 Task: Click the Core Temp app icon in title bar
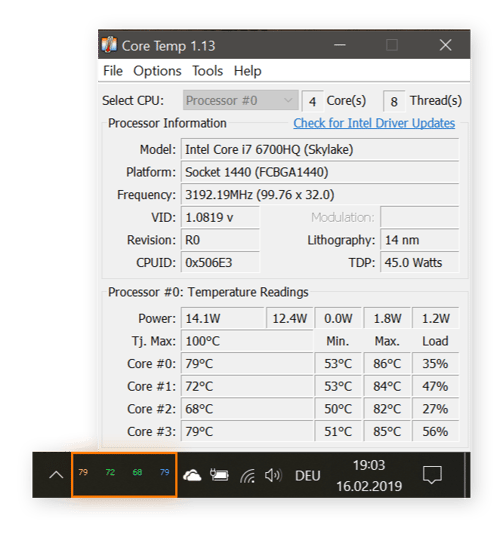[x=109, y=45]
